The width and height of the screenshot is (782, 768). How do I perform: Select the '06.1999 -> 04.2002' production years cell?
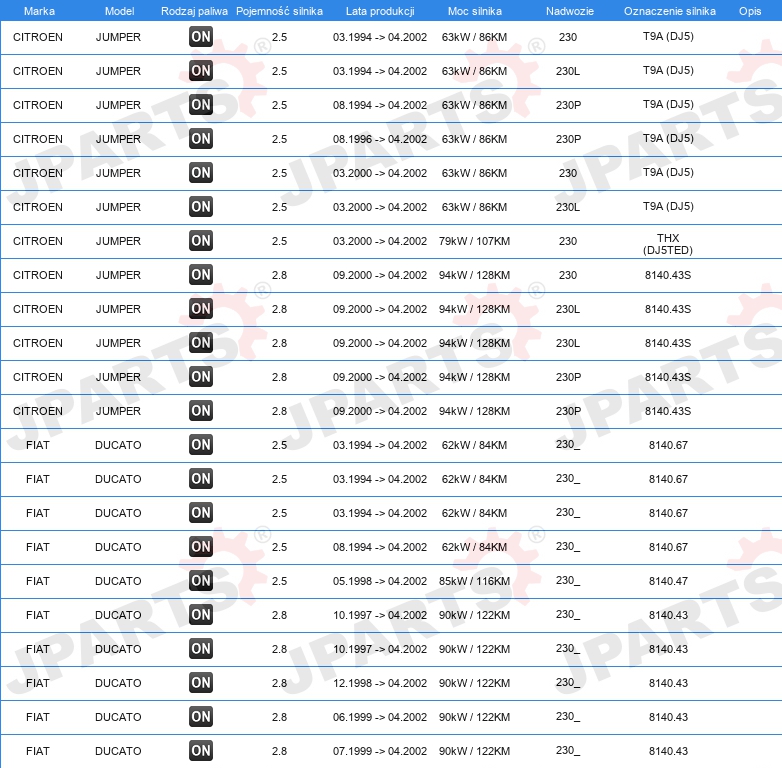point(380,717)
